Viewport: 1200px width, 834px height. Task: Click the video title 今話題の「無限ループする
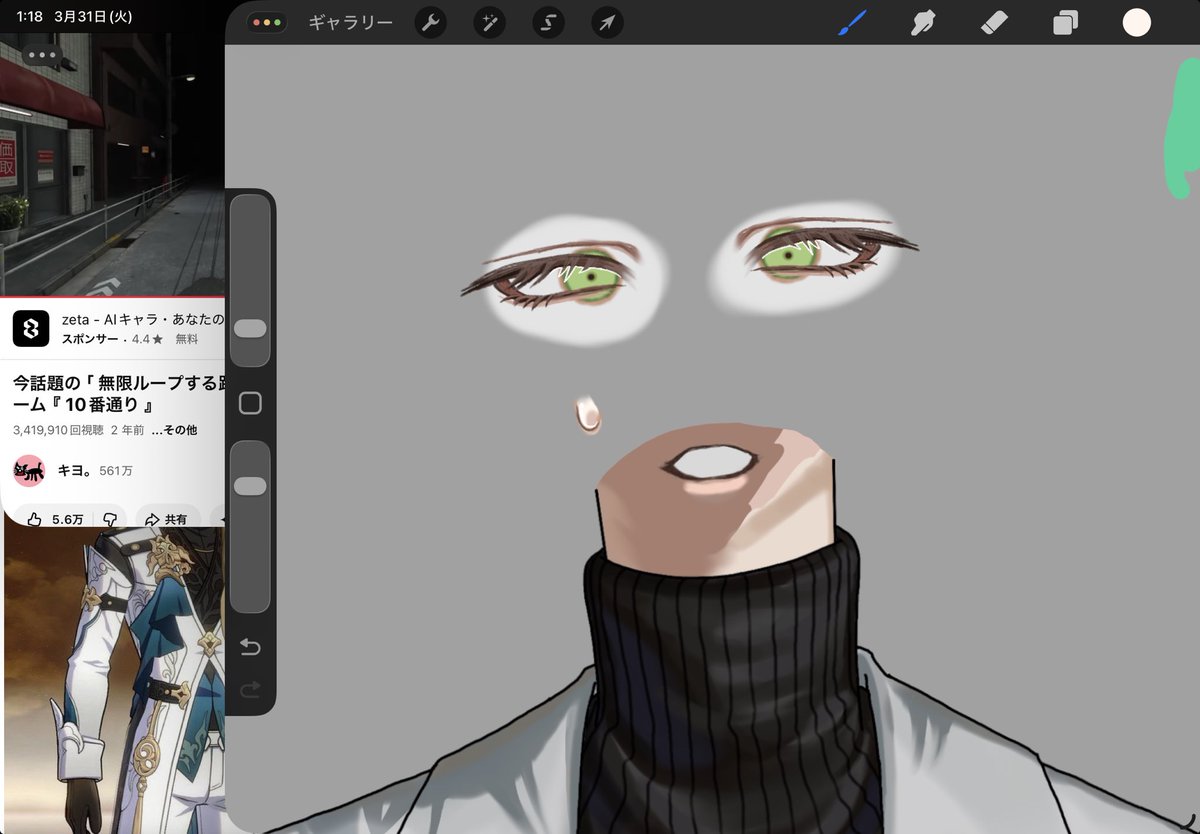tap(118, 394)
